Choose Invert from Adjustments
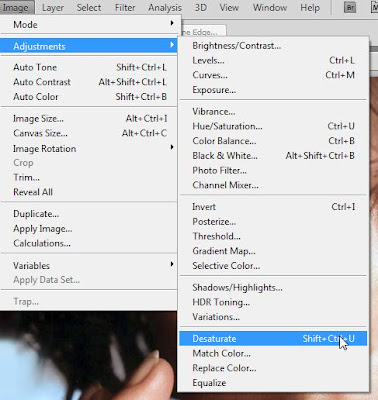Screen dimensions: 378x400 click(273, 207)
